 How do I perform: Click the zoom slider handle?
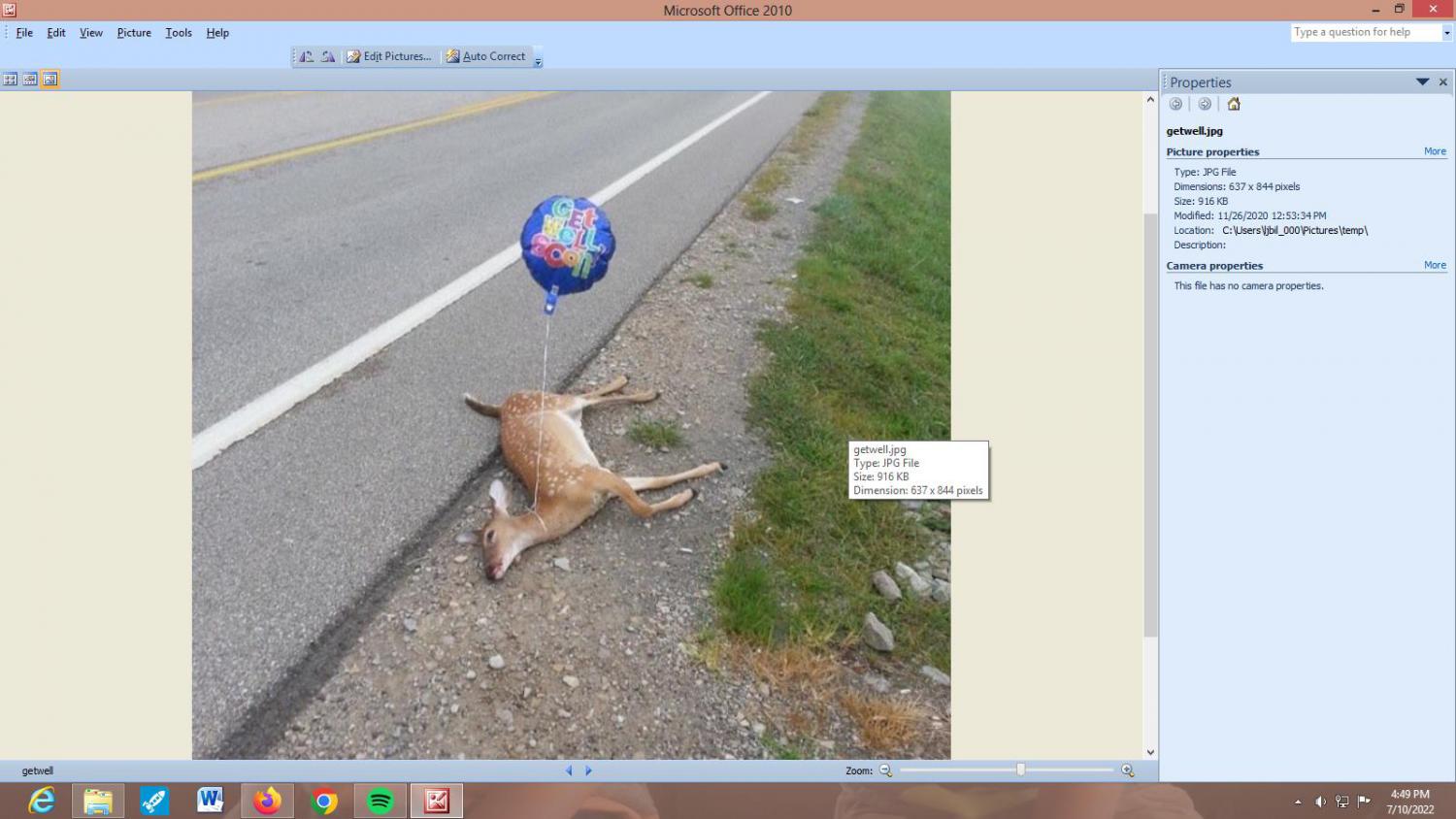click(1020, 770)
